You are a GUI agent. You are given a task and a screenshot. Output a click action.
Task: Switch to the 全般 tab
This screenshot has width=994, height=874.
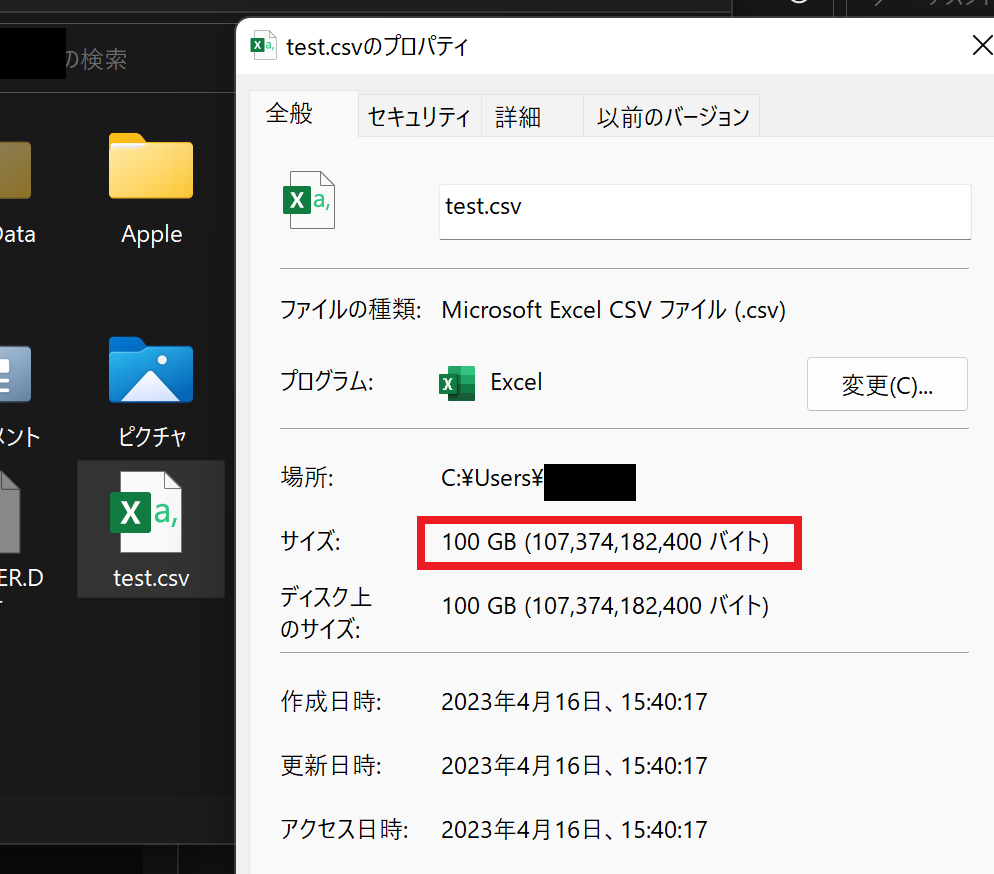pyautogui.click(x=289, y=114)
